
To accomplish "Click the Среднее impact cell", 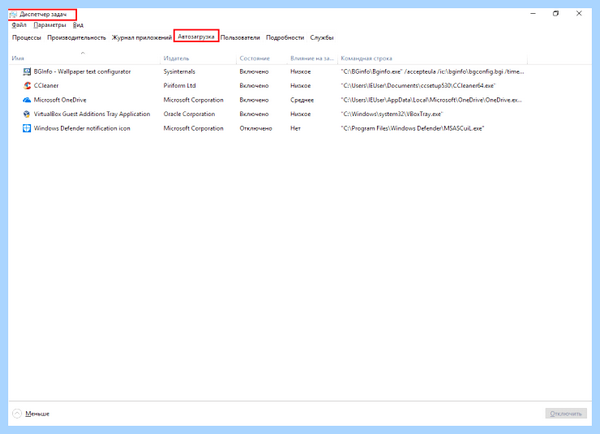I will point(302,100).
